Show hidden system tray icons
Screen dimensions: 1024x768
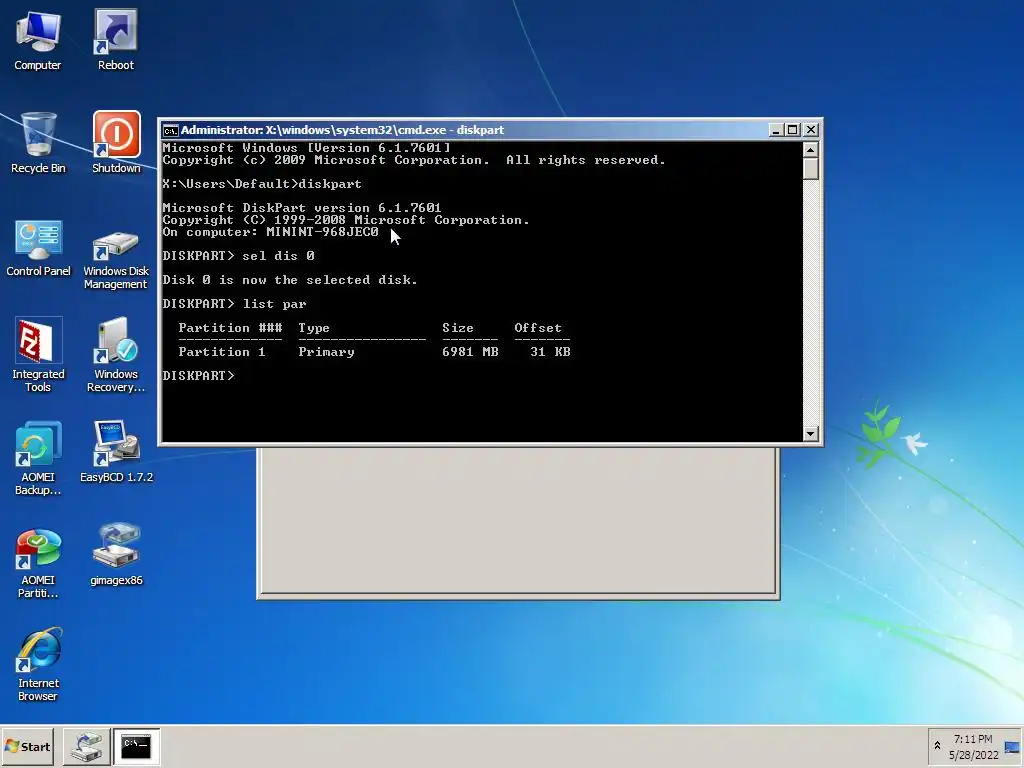tap(937, 746)
